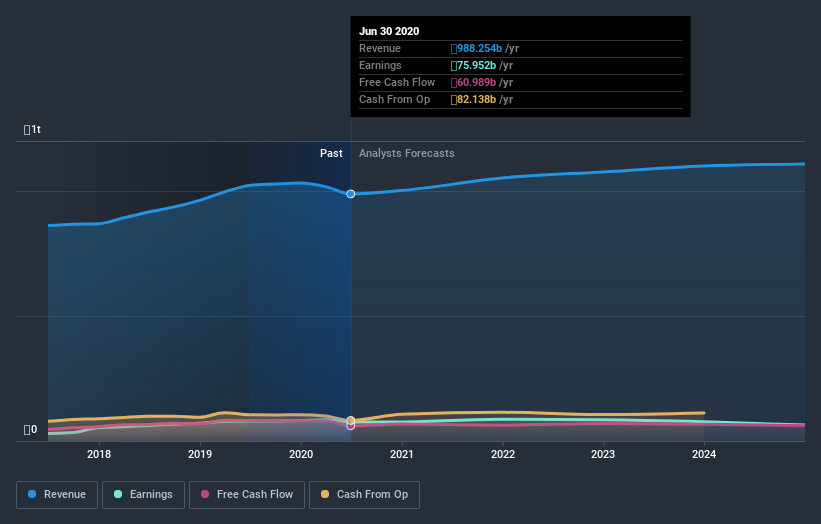Viewport: 821px width, 524px height.
Task: Click the 75.952b earnings value in tooltip
Action: tap(473, 65)
